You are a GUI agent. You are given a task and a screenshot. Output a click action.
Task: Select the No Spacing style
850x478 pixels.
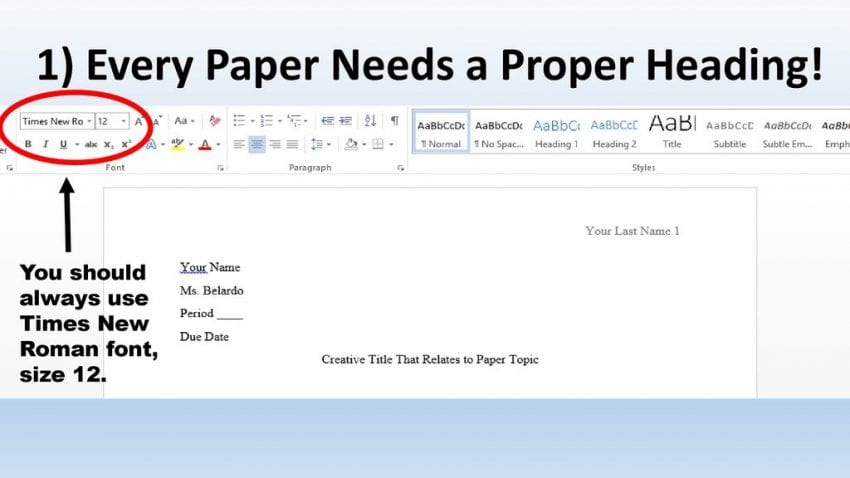pos(498,132)
